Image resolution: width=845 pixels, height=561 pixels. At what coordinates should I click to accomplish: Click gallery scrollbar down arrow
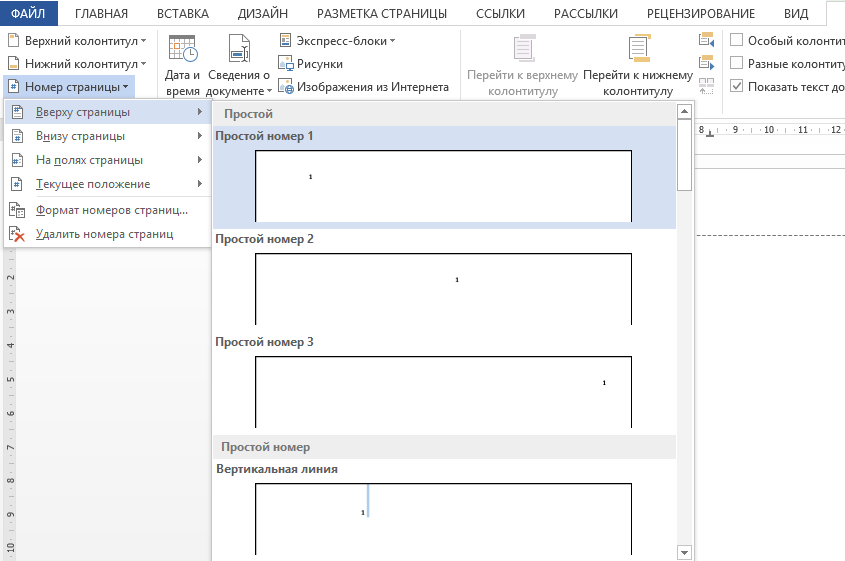[x=685, y=552]
